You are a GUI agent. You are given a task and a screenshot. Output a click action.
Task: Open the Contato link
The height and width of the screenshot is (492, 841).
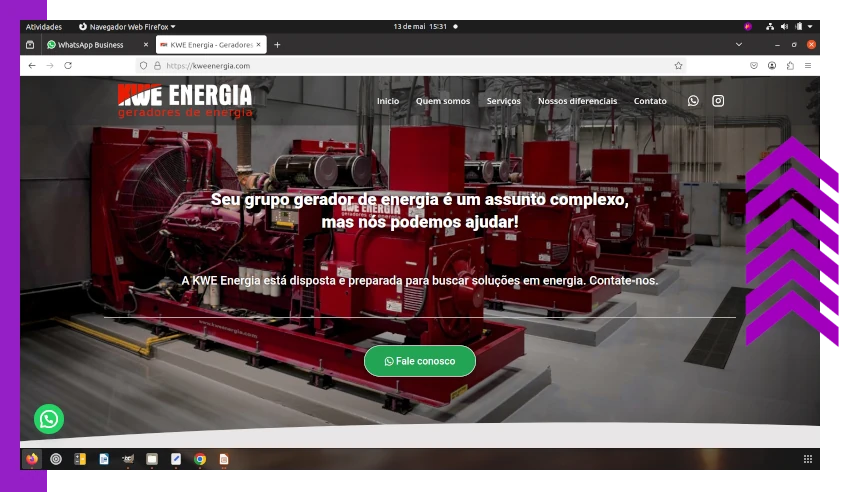(x=650, y=101)
